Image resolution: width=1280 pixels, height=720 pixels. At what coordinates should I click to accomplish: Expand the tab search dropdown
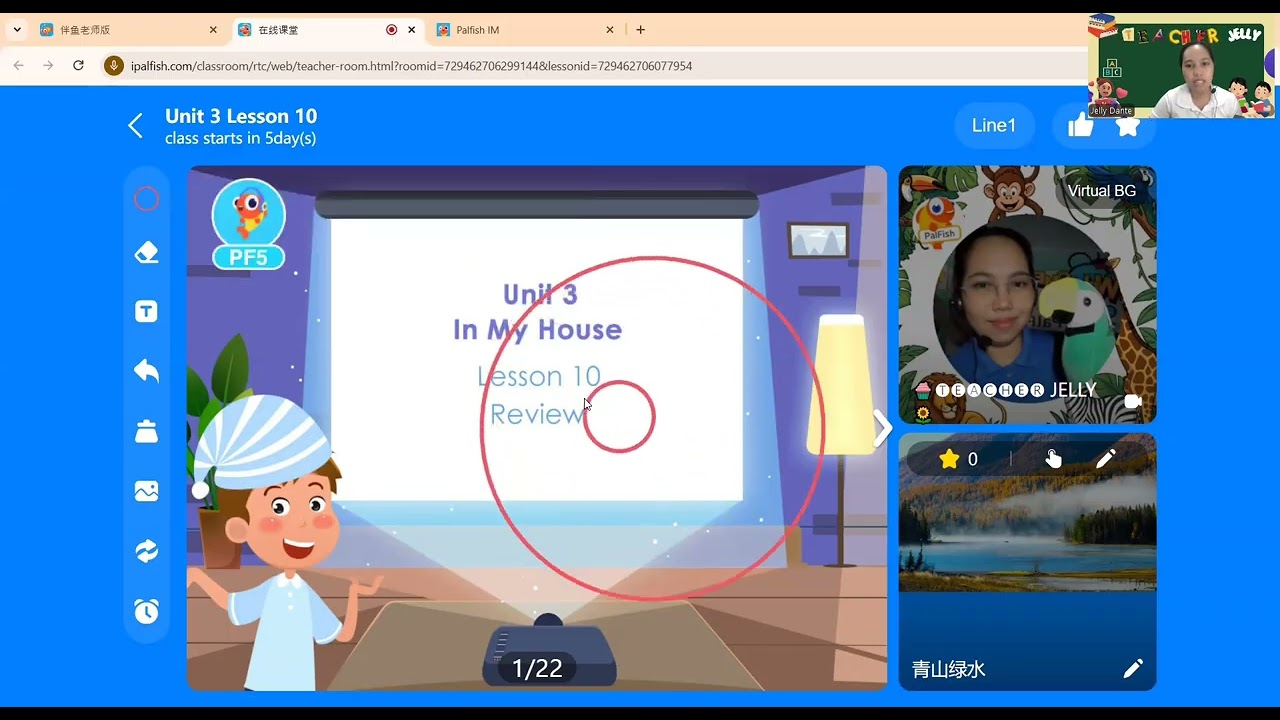click(x=17, y=30)
